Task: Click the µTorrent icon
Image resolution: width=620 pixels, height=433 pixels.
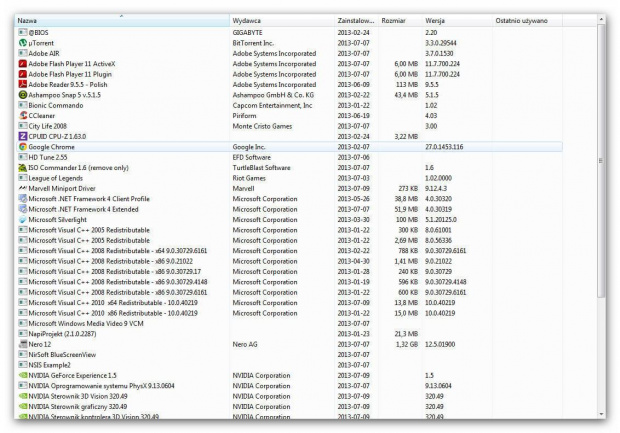Action: [x=23, y=43]
